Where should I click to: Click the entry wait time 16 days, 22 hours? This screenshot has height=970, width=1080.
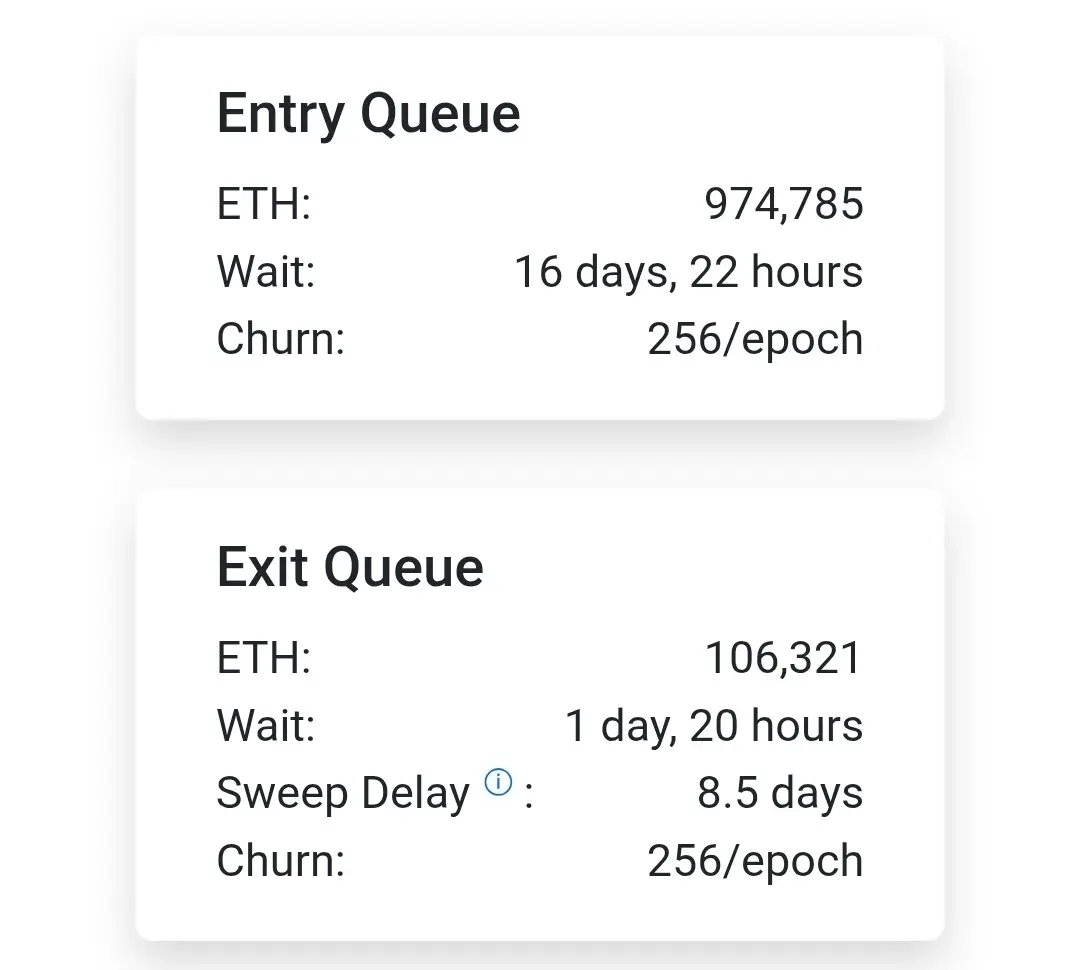pyautogui.click(x=688, y=272)
